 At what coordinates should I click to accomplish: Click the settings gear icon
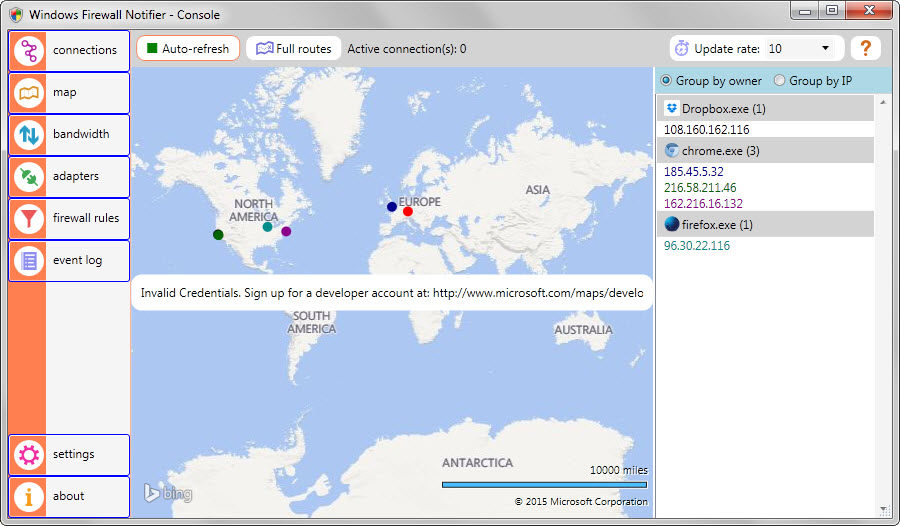pyautogui.click(x=29, y=455)
